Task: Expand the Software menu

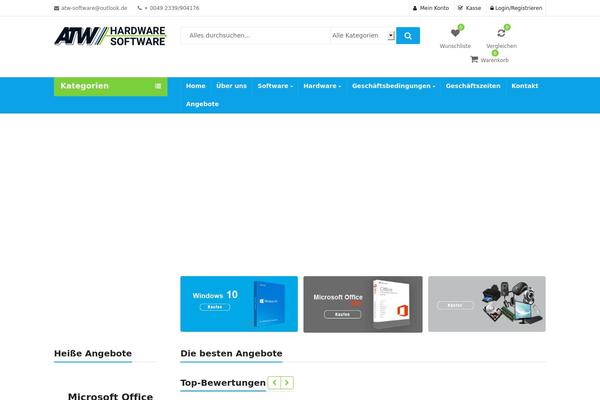Action: [275, 86]
